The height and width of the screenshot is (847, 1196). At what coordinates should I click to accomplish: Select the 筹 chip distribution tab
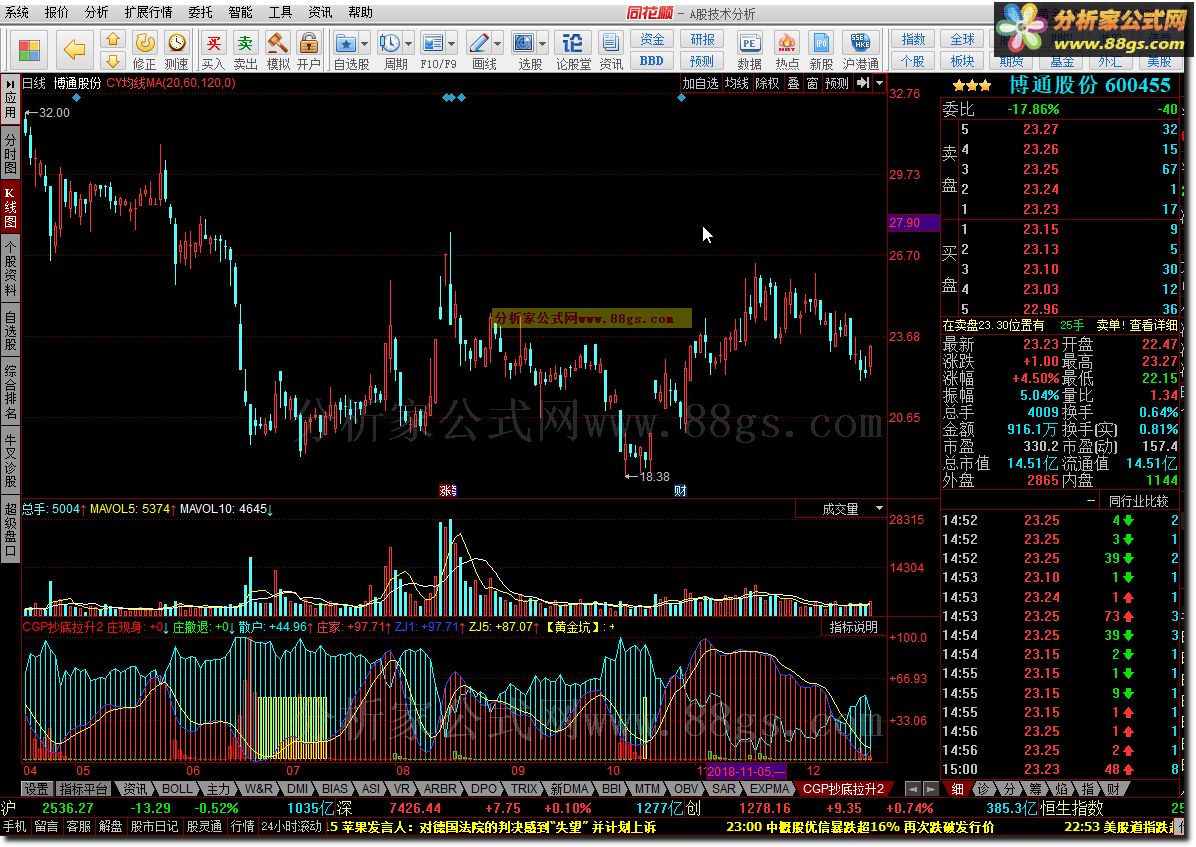1035,789
